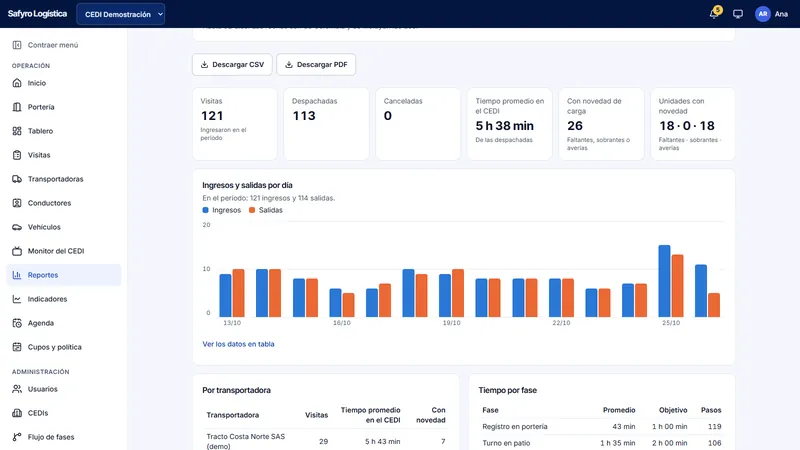This screenshot has height=450, width=800.
Task: Click the Promedio column header
Action: [619, 410]
